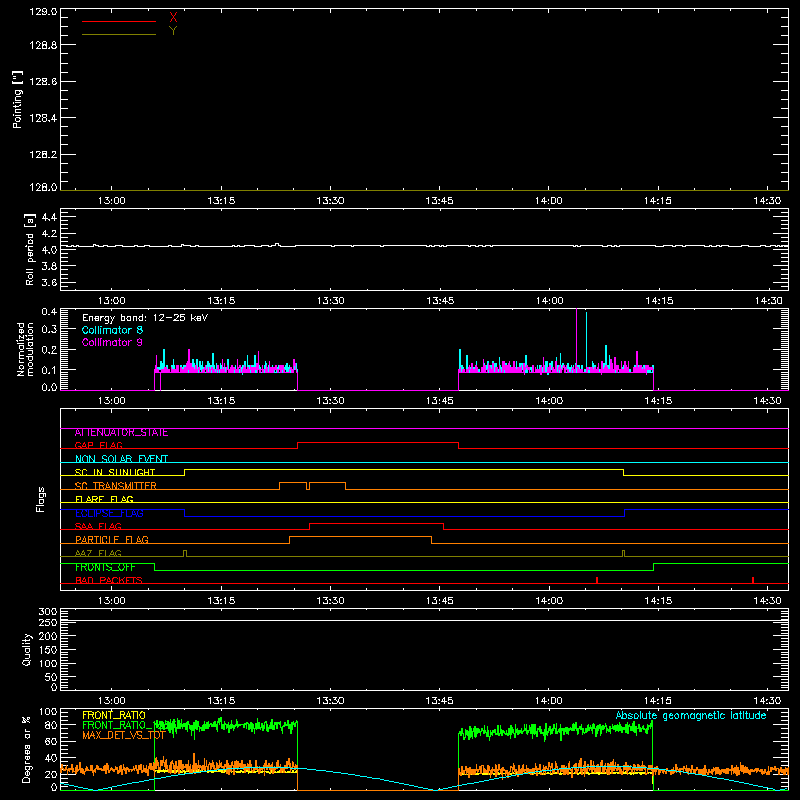This screenshot has width=800, height=800.
Task: Click the tall magenta modulation spike
Action: (x=577, y=337)
